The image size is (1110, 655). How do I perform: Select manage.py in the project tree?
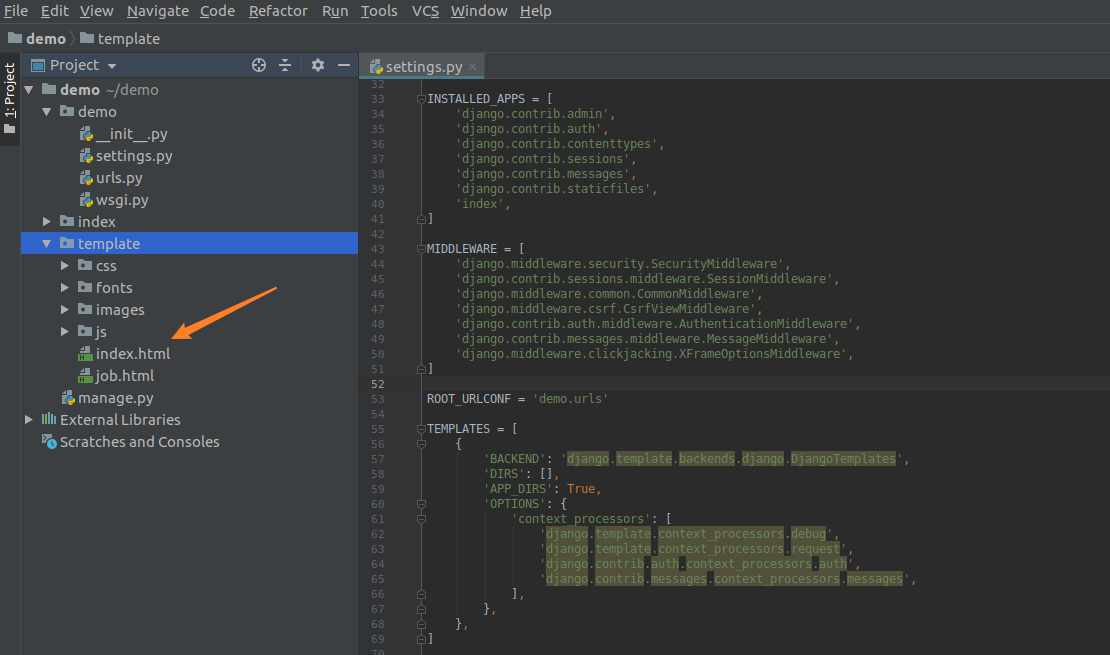click(x=115, y=398)
